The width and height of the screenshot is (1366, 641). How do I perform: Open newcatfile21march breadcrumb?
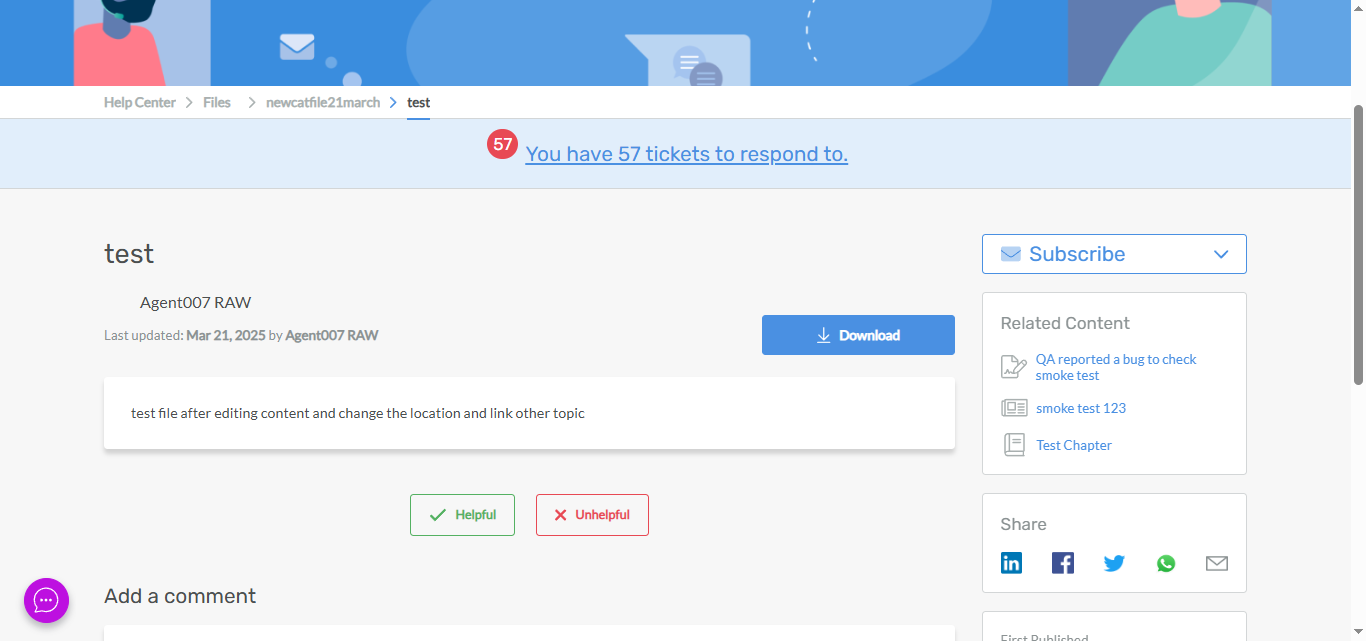tap(322, 102)
